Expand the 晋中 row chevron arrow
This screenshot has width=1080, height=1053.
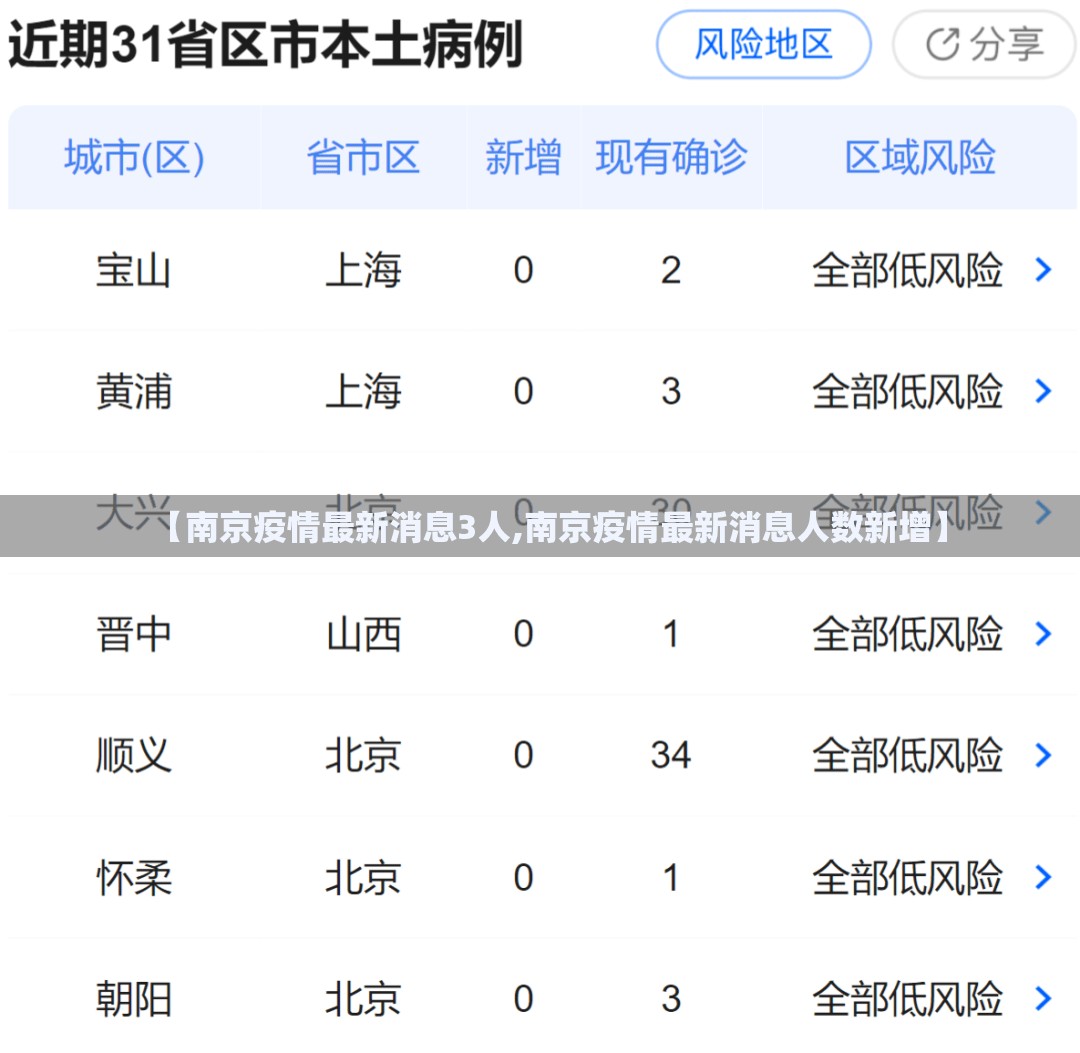point(1043,634)
